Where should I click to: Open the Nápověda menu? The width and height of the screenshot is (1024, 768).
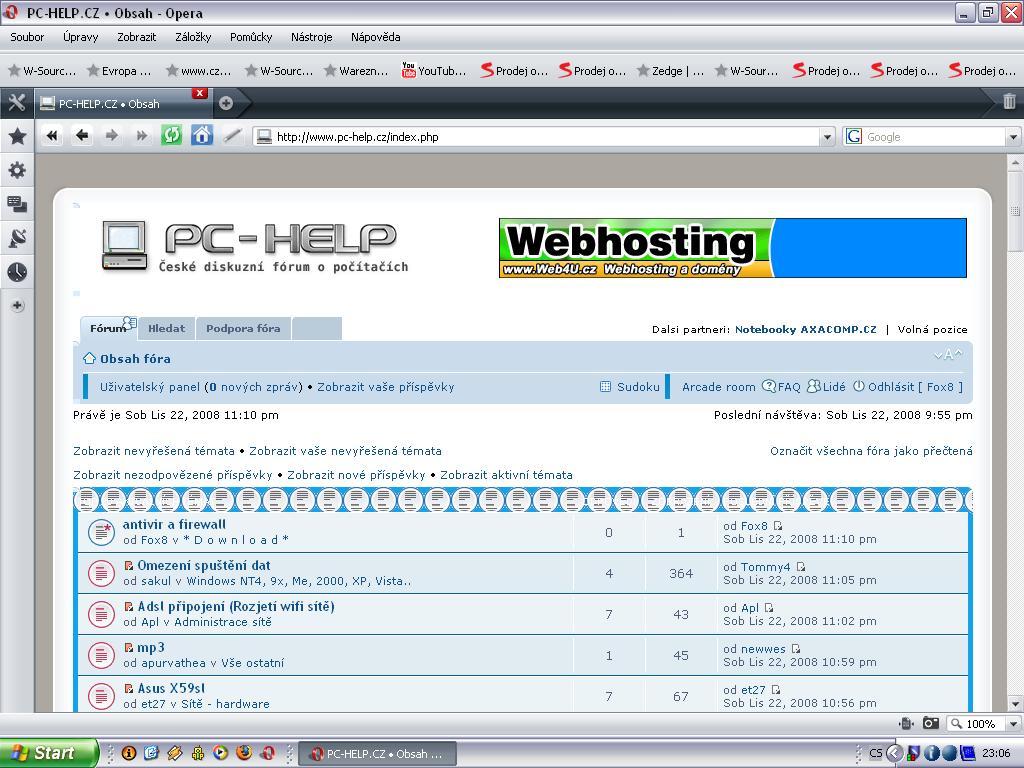pyautogui.click(x=376, y=37)
